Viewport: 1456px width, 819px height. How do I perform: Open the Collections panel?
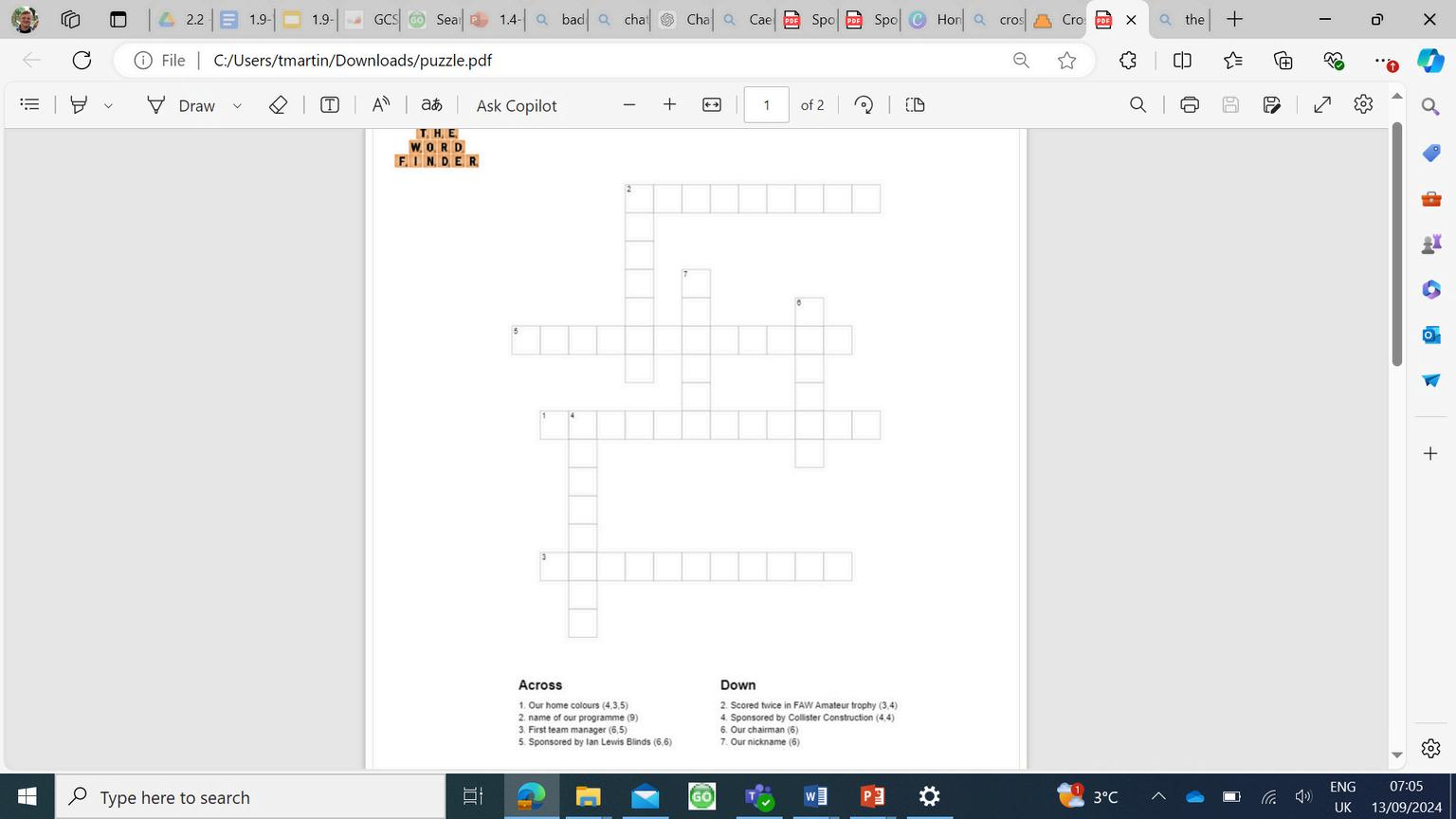pyautogui.click(x=1283, y=60)
